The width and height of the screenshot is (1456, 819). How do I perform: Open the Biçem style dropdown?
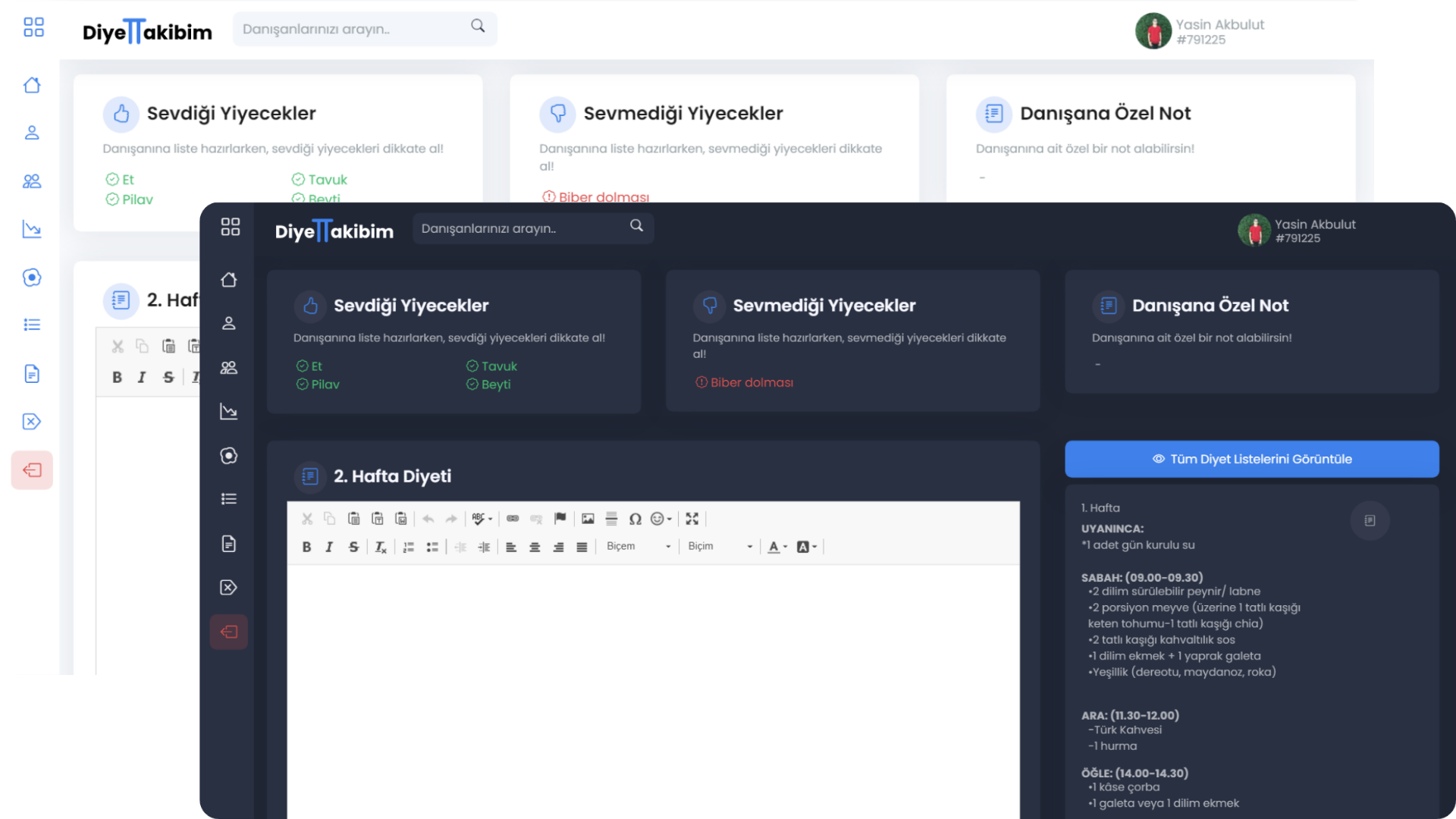point(639,547)
